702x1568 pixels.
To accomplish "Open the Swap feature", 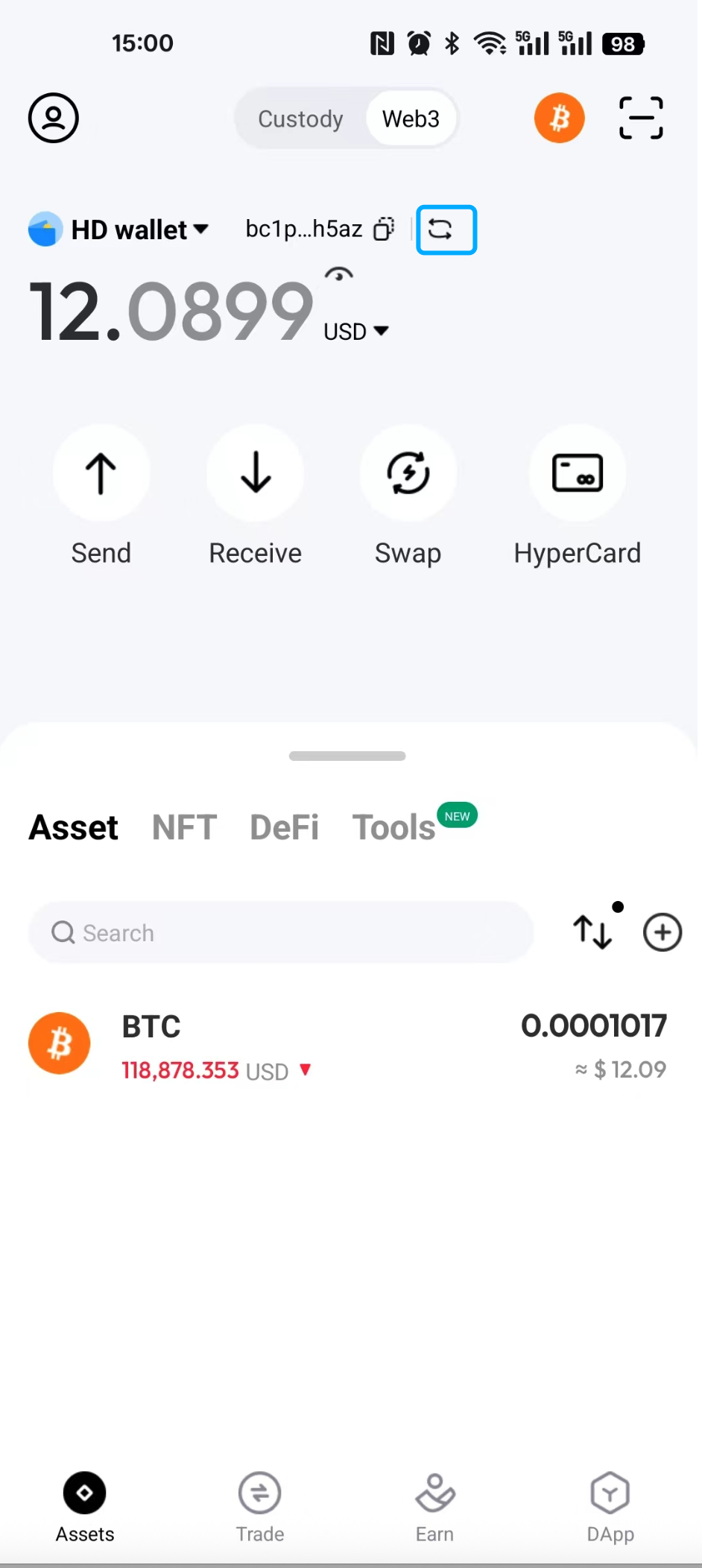I will (408, 473).
